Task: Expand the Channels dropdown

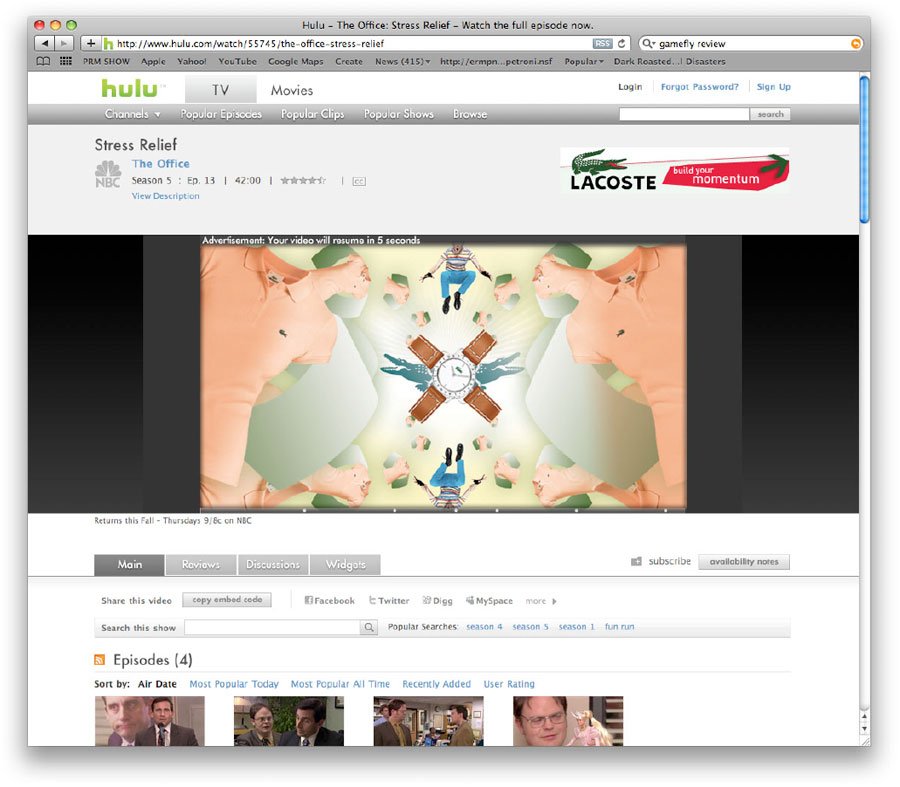Action: [x=133, y=114]
